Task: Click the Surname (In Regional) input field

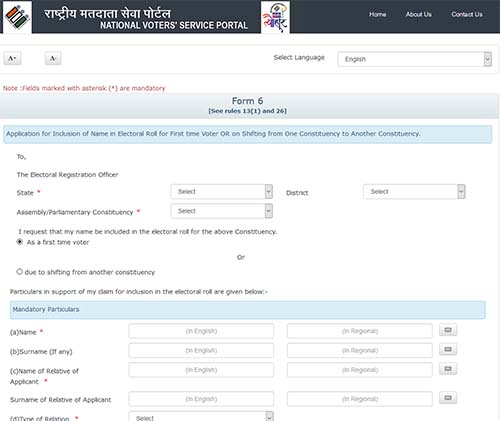Action: point(360,350)
